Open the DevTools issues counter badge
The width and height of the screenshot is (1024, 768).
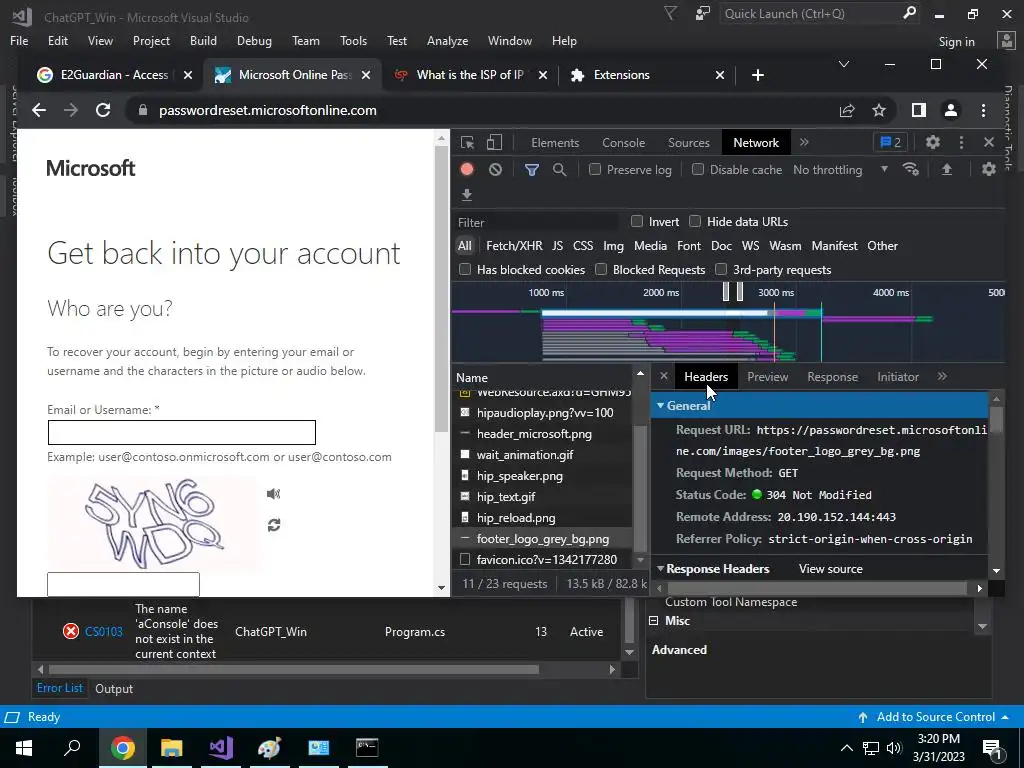tap(891, 142)
